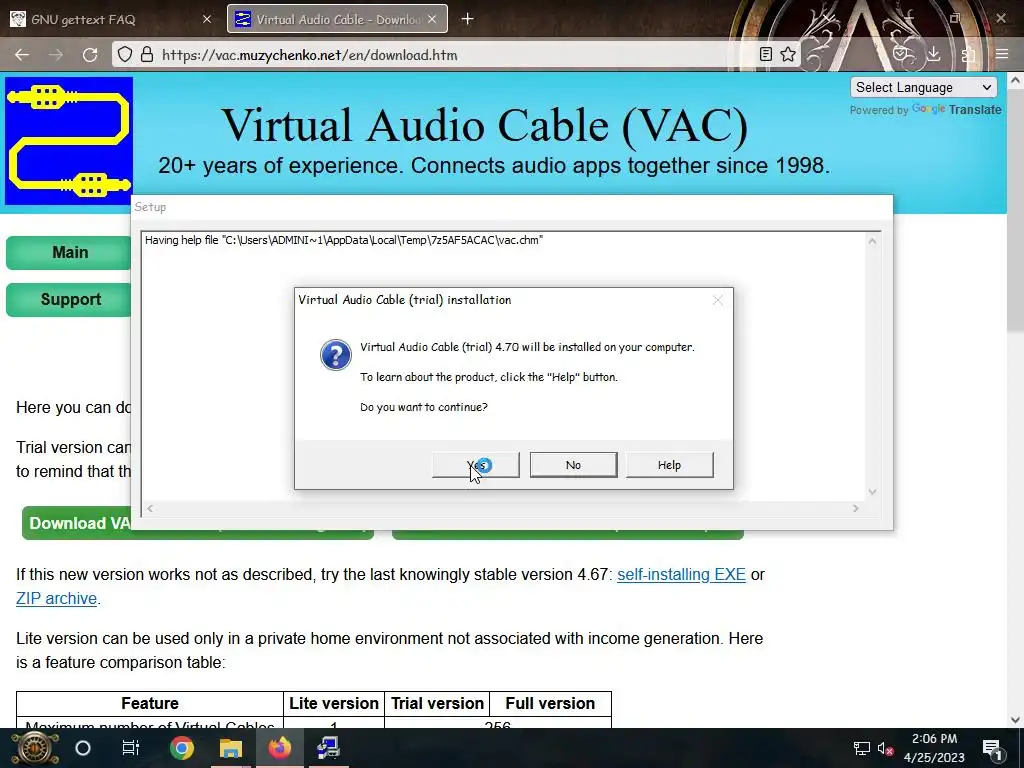Open the Windows Start menu
Screen dimensions: 1024x768
(35, 748)
